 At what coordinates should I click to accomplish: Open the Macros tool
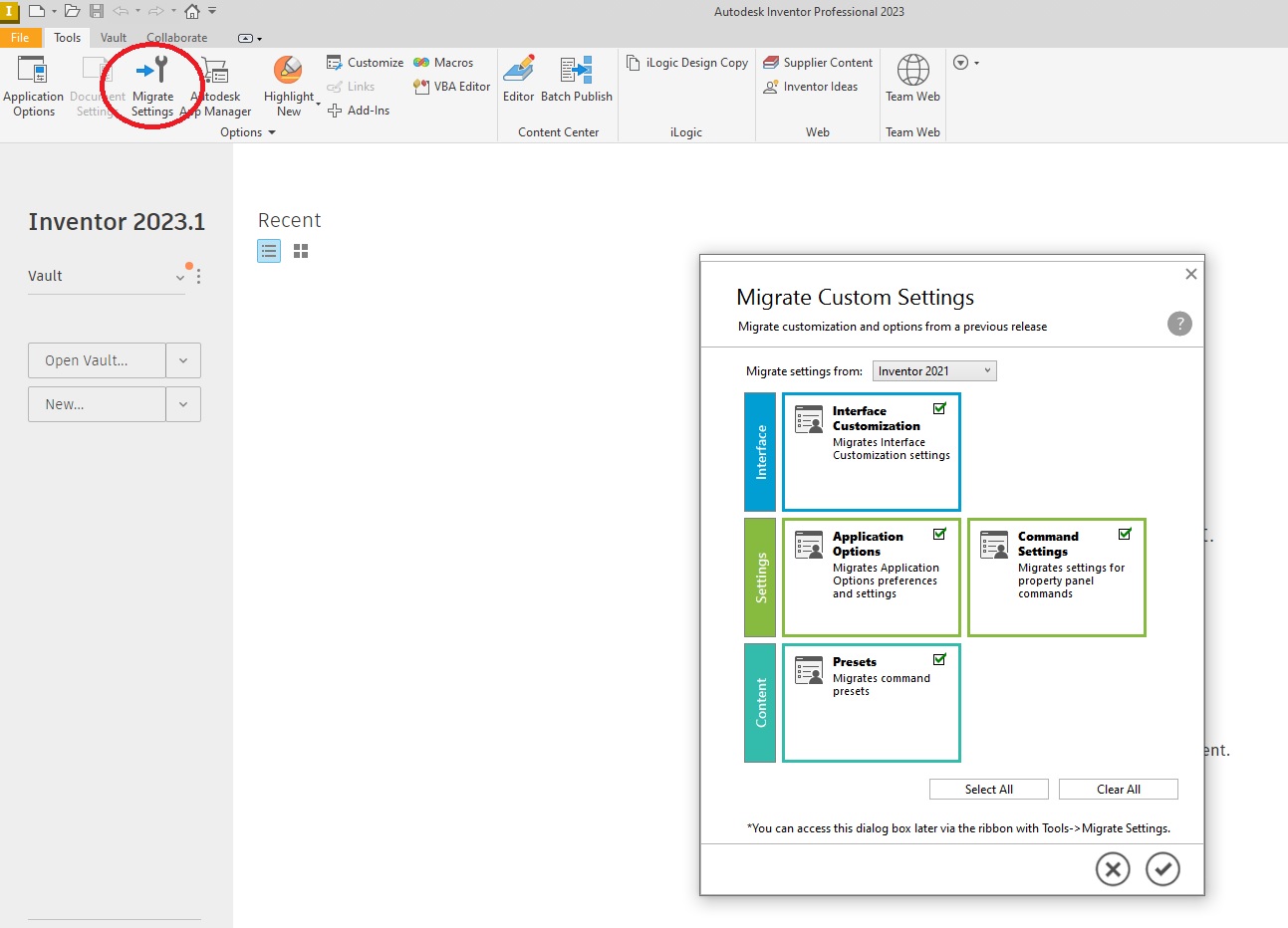(443, 63)
